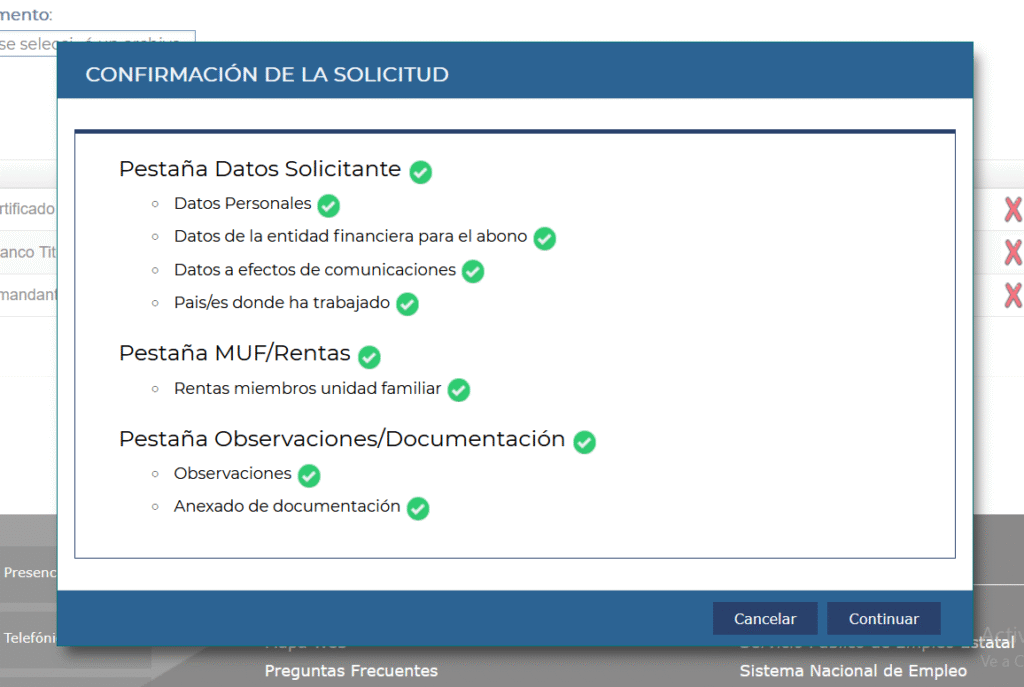
Task: Open the Preguntas Frecuentes link
Action: [351, 671]
